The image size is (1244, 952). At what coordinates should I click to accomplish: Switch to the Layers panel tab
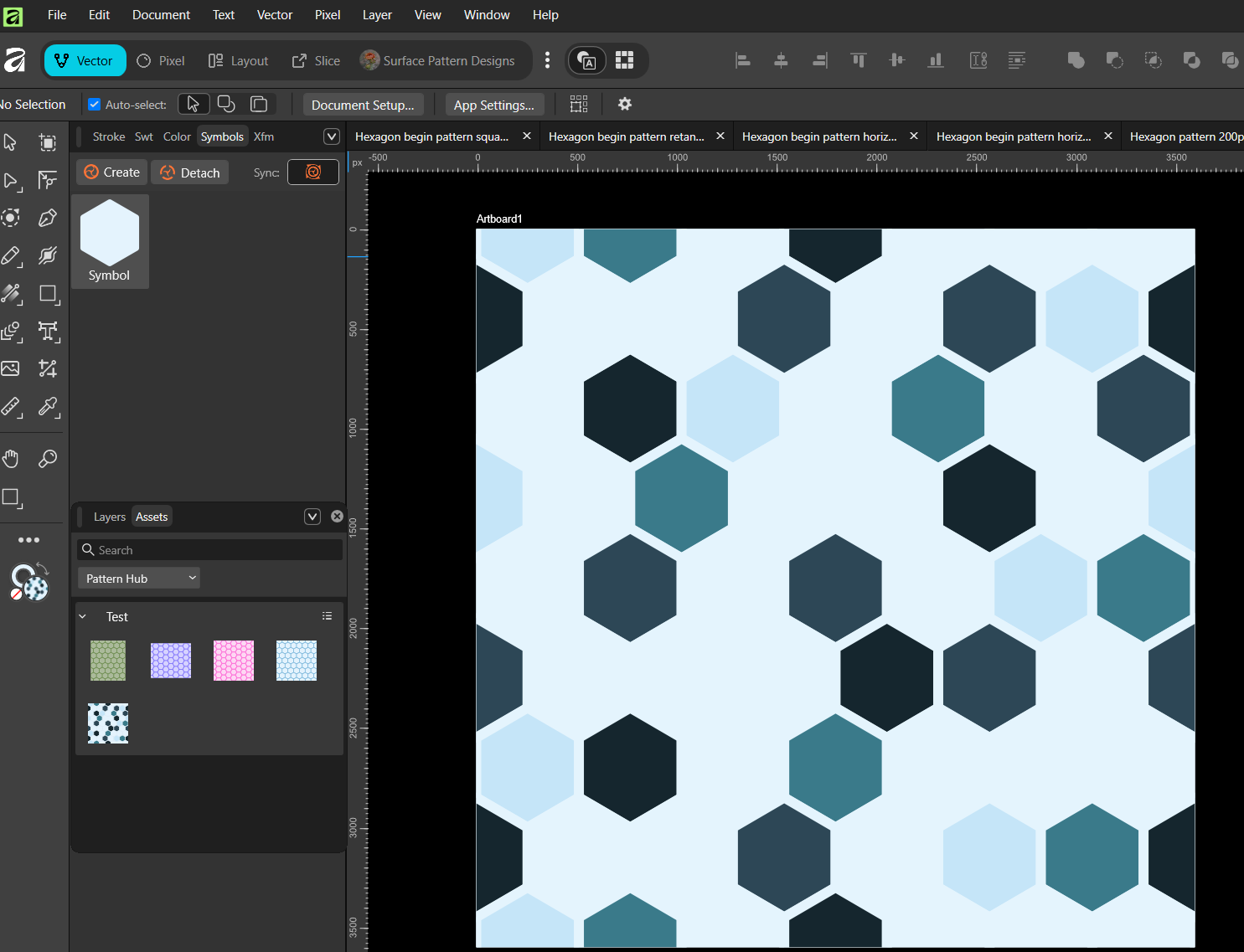point(110,517)
